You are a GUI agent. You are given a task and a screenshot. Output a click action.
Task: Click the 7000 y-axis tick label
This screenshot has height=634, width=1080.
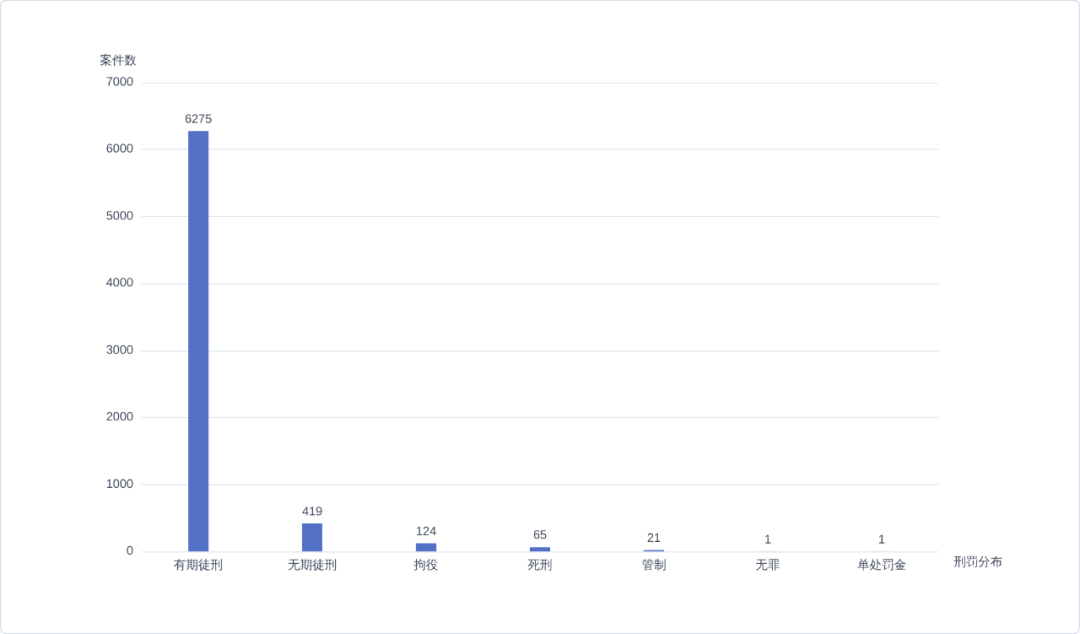point(120,82)
